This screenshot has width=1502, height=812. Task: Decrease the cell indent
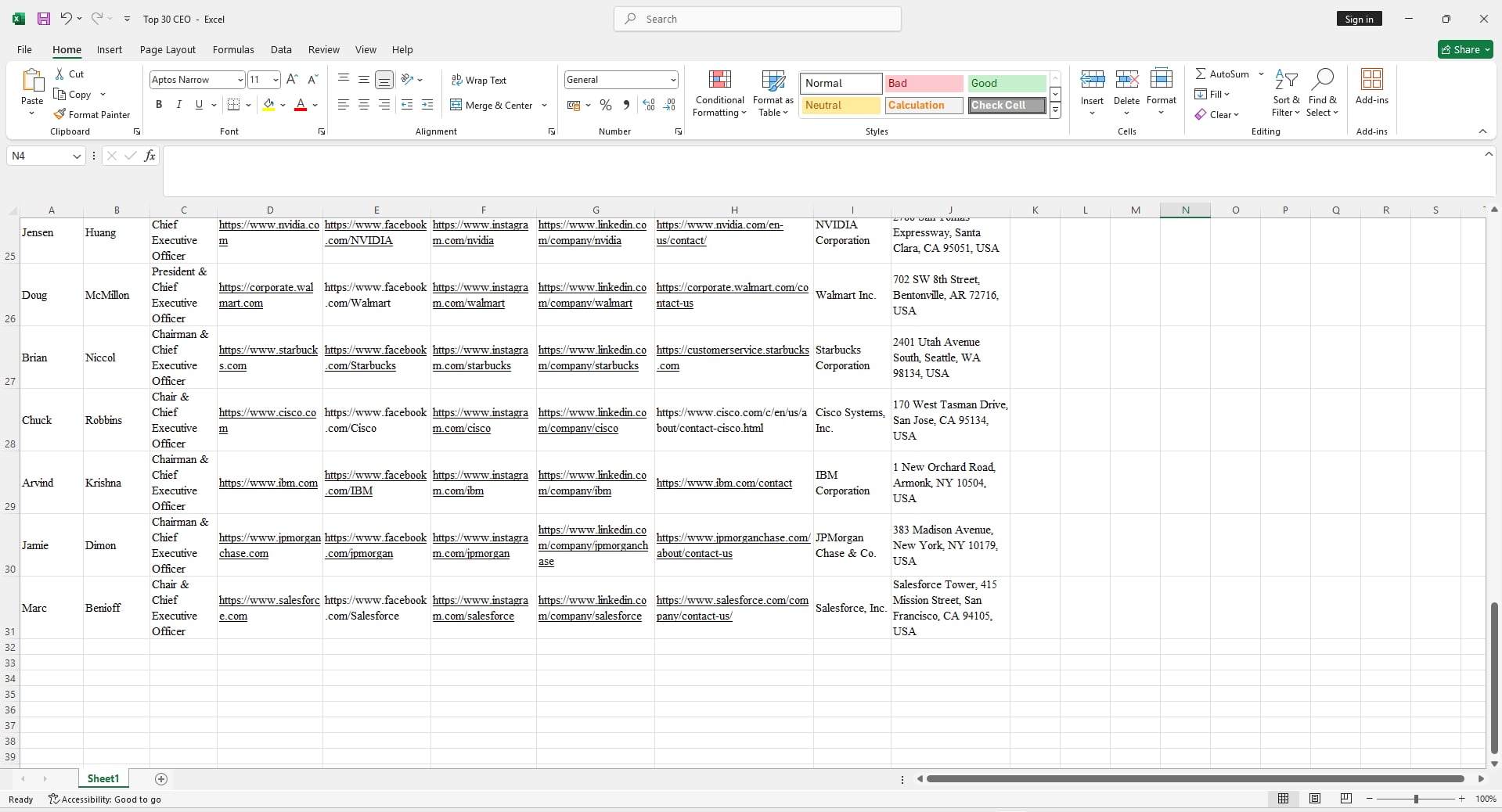(407, 105)
